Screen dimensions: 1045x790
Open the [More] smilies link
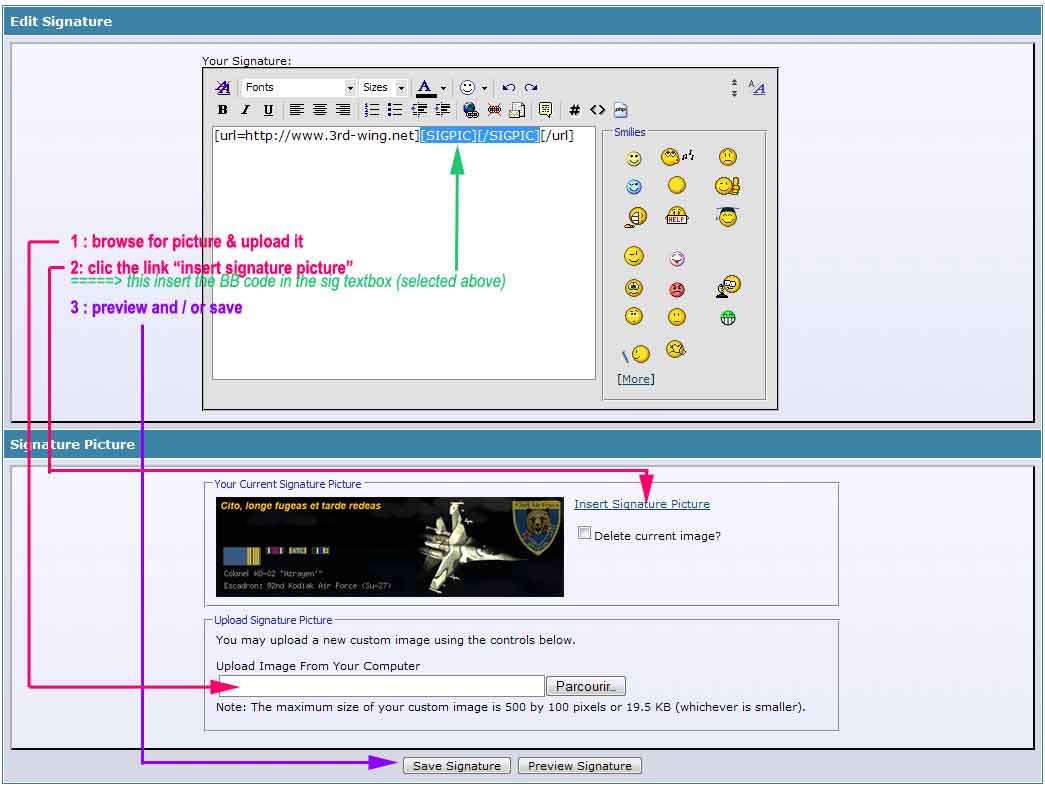pos(636,379)
